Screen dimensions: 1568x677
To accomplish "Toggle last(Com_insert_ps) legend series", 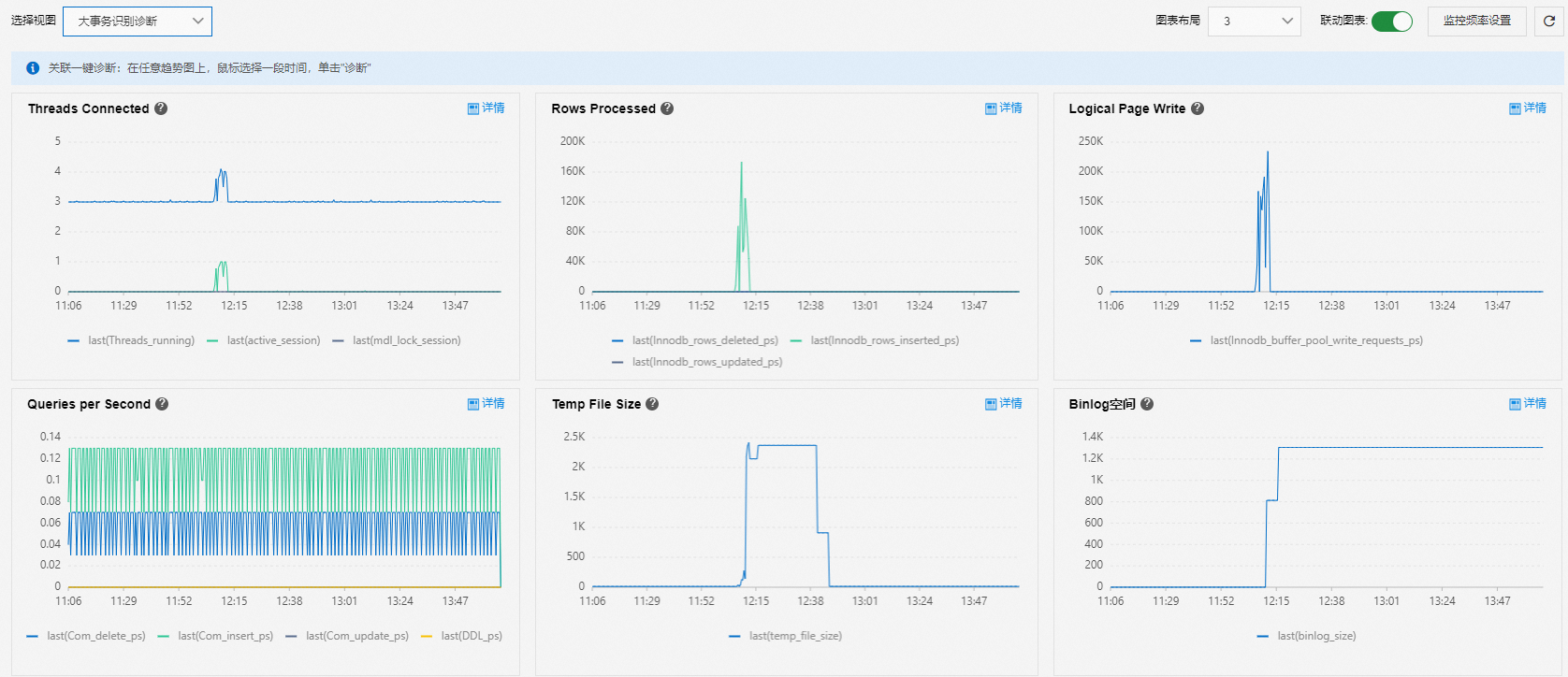I will [216, 636].
